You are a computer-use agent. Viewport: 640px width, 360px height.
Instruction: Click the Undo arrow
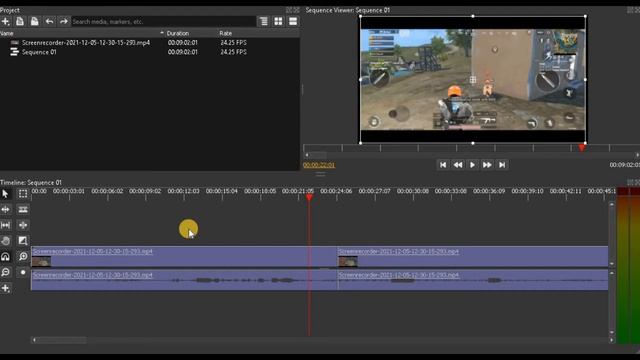point(49,21)
